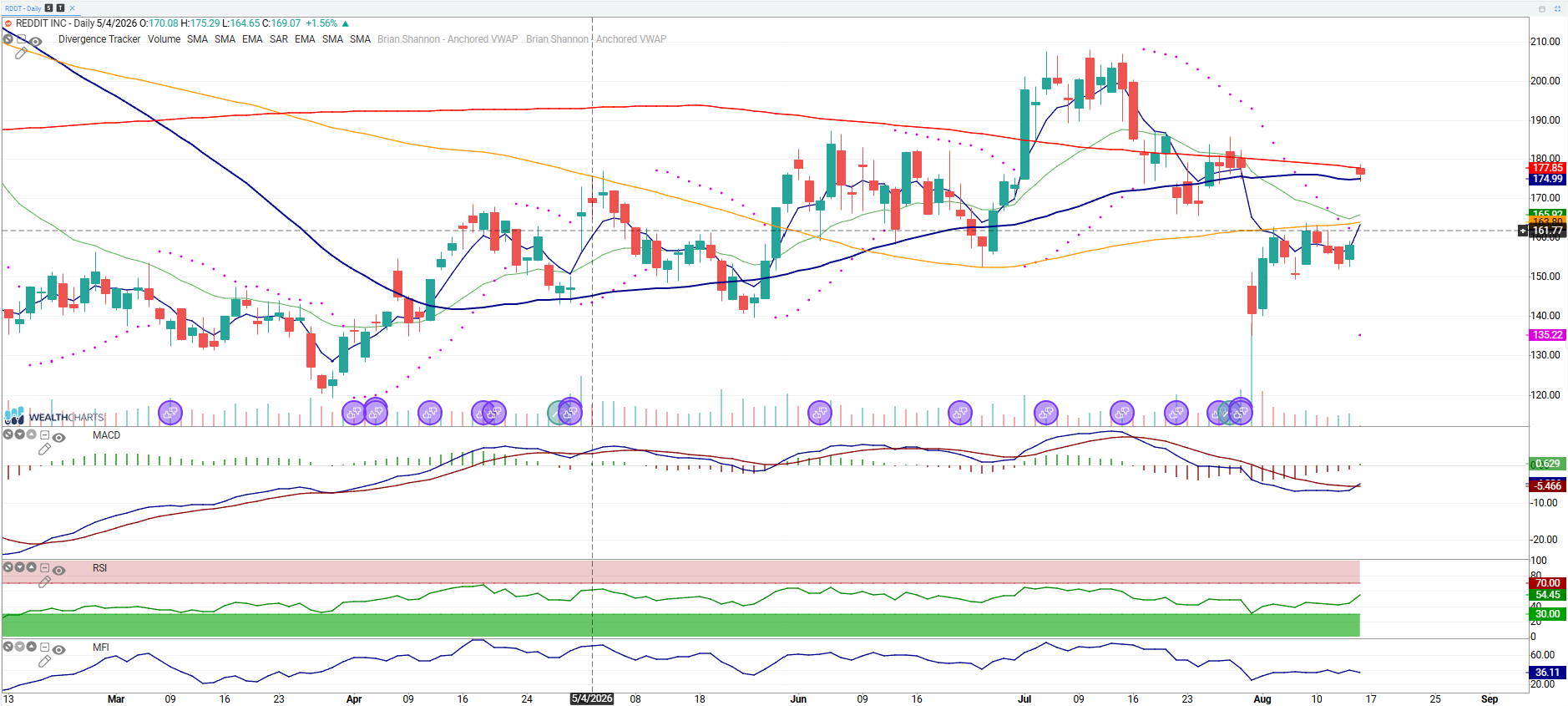Move the RSI panel down
This screenshot has height=706, width=1568.
pos(20,567)
